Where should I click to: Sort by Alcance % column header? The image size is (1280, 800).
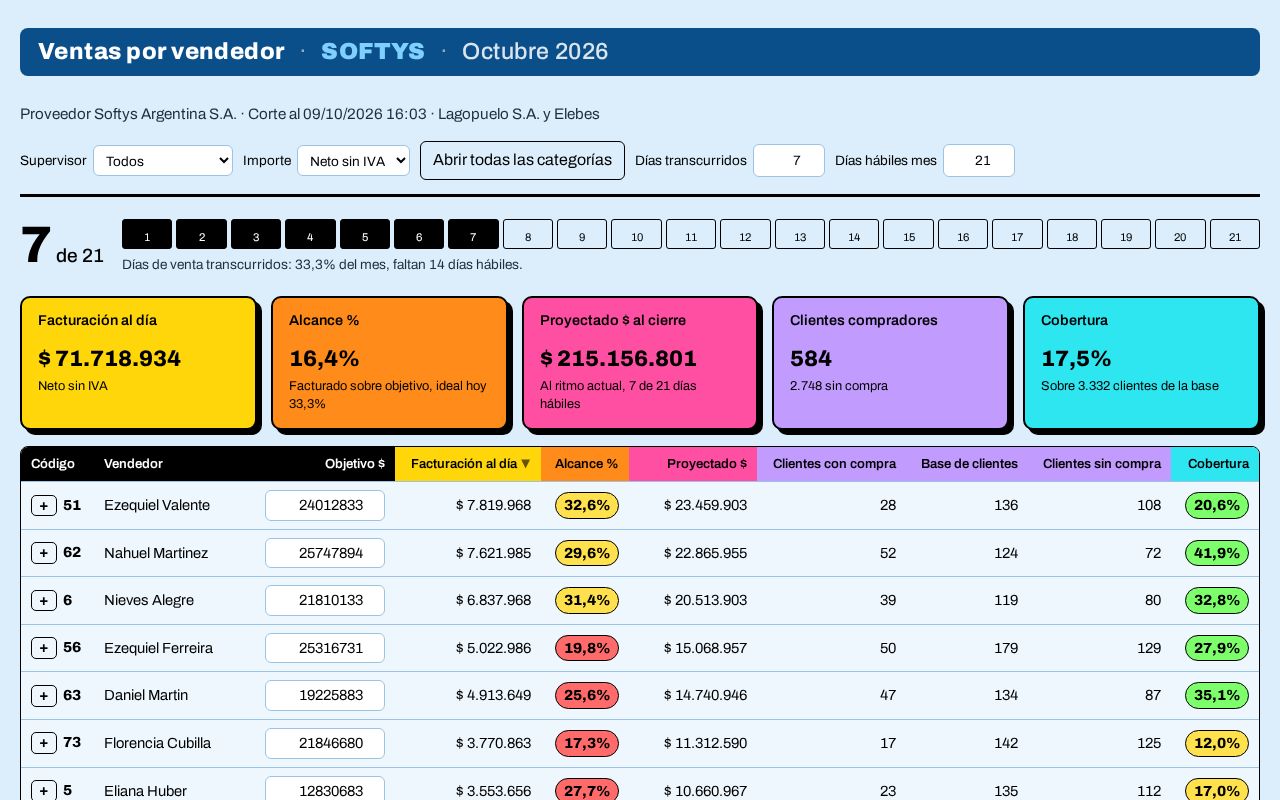585,464
